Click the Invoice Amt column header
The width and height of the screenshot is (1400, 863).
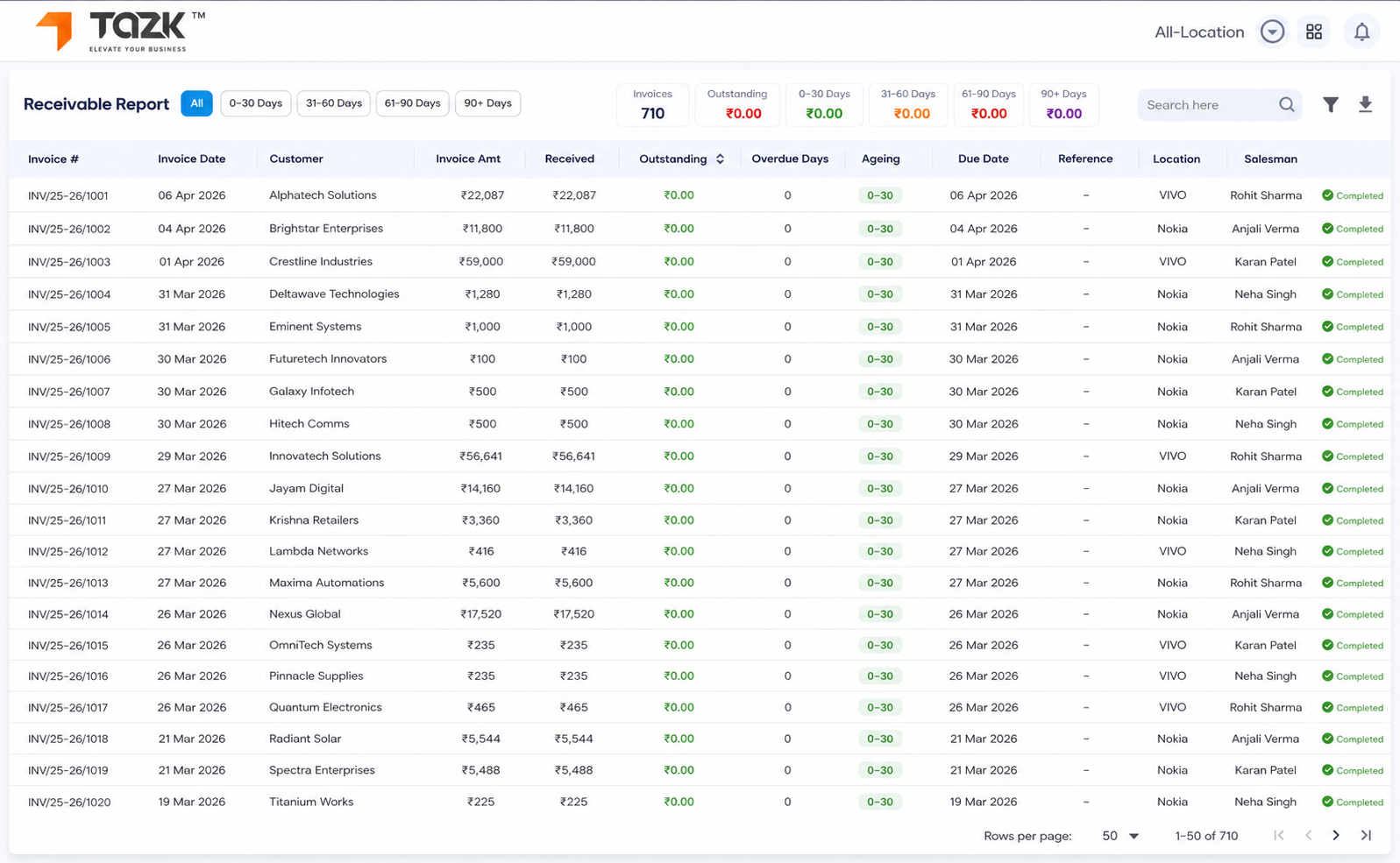(468, 159)
